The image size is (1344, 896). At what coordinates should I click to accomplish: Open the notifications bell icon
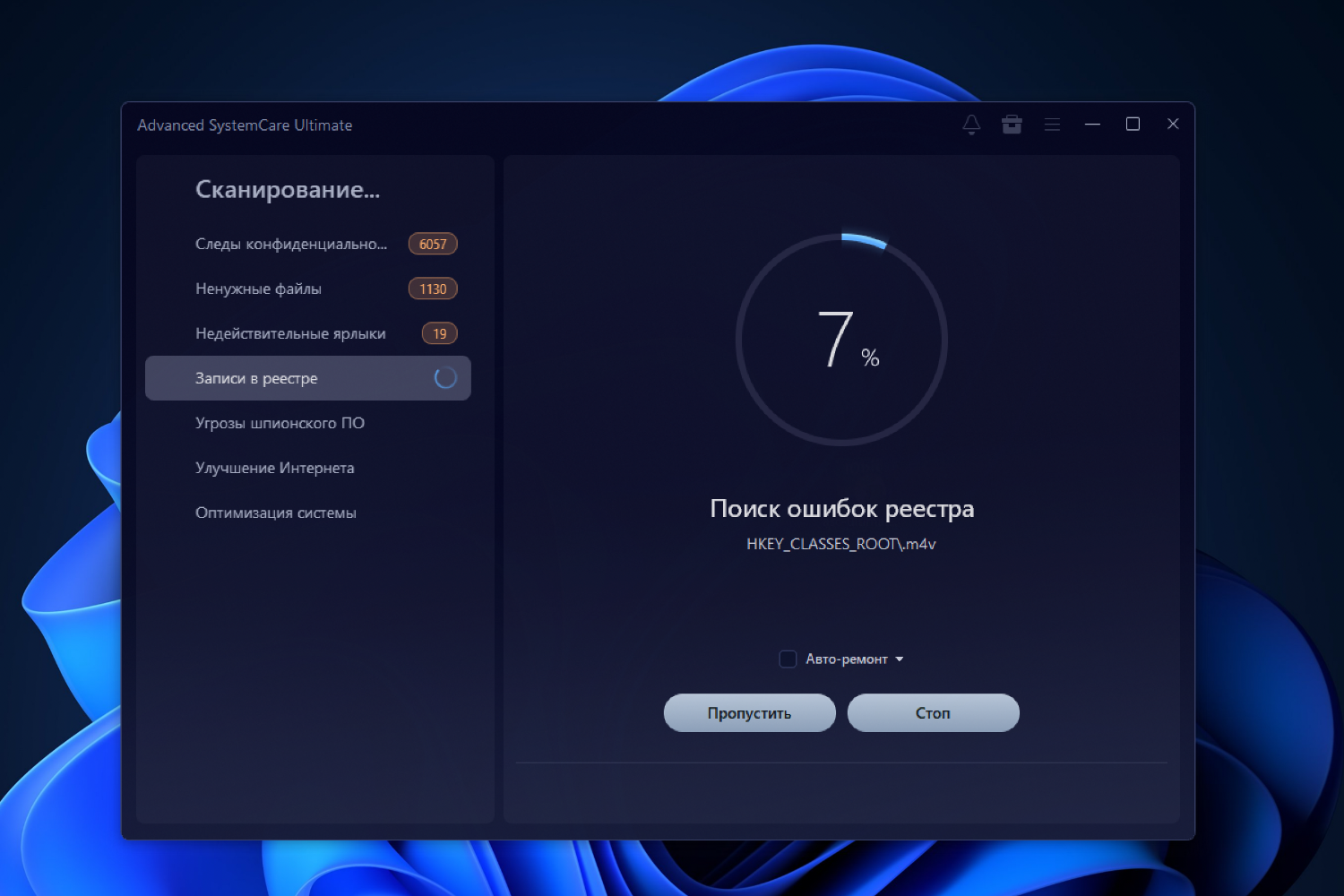tap(971, 125)
